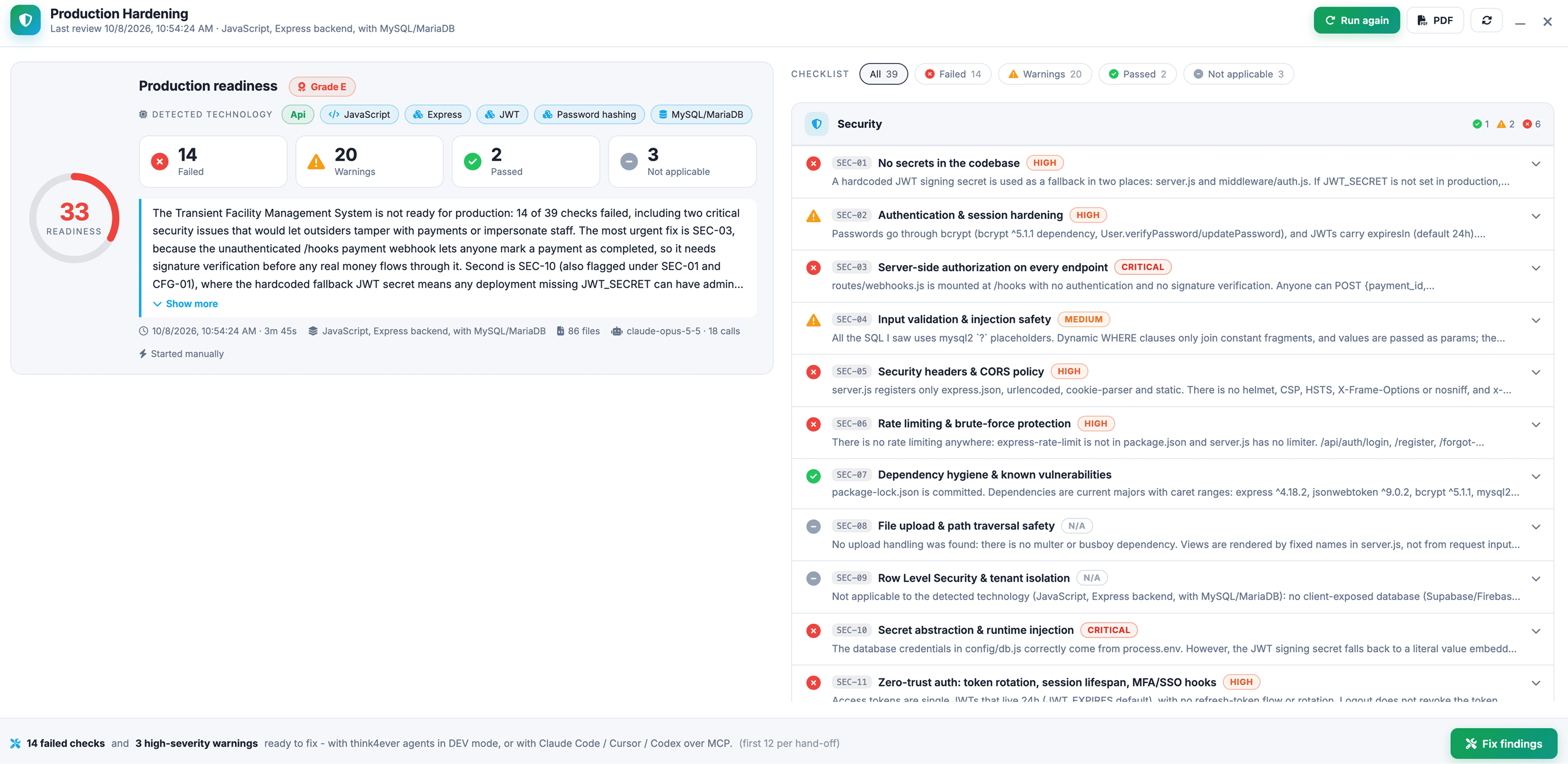
Task: Click the Api technology tag
Action: (x=297, y=115)
